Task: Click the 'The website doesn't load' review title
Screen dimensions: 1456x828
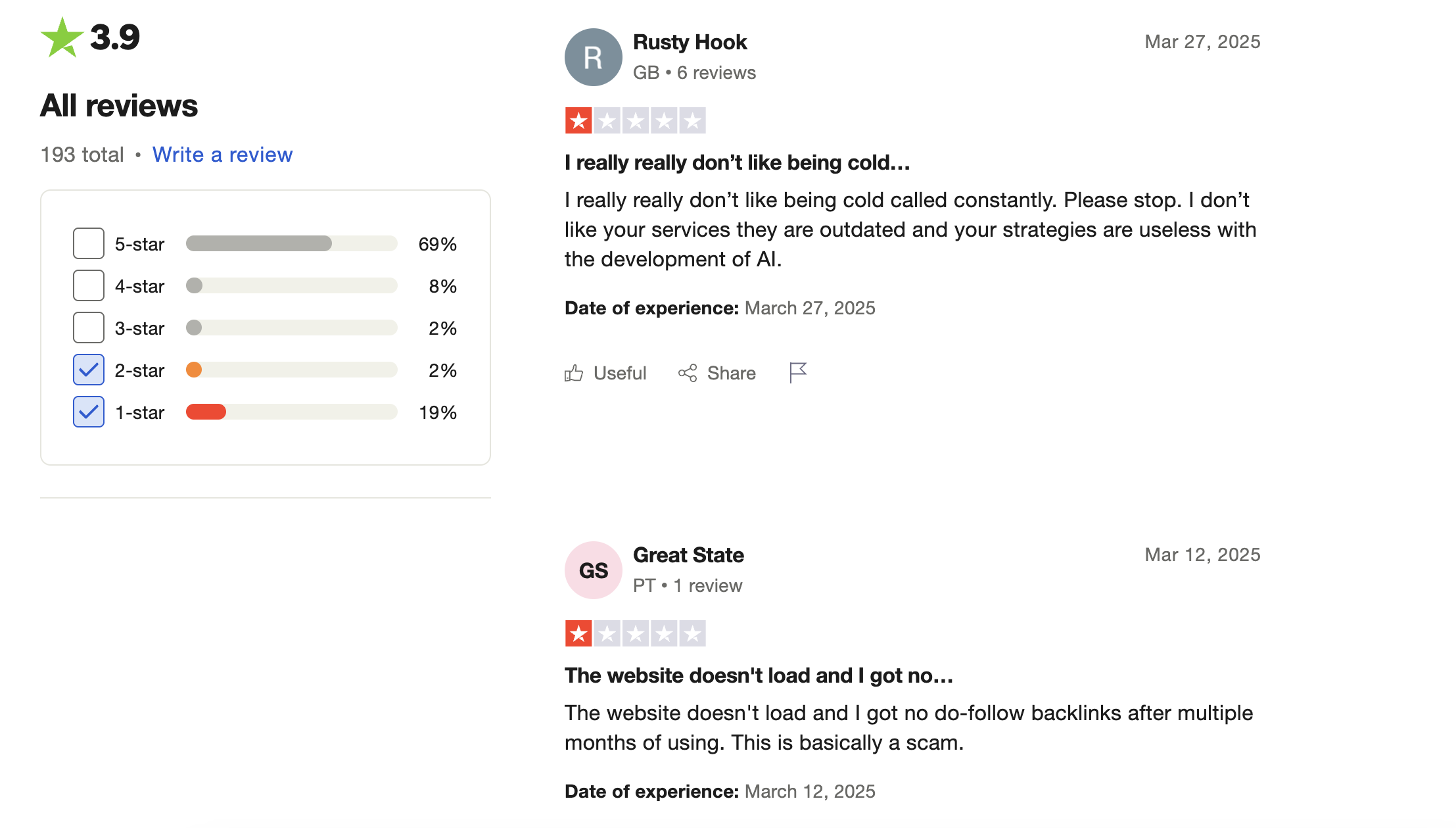Action: point(759,675)
